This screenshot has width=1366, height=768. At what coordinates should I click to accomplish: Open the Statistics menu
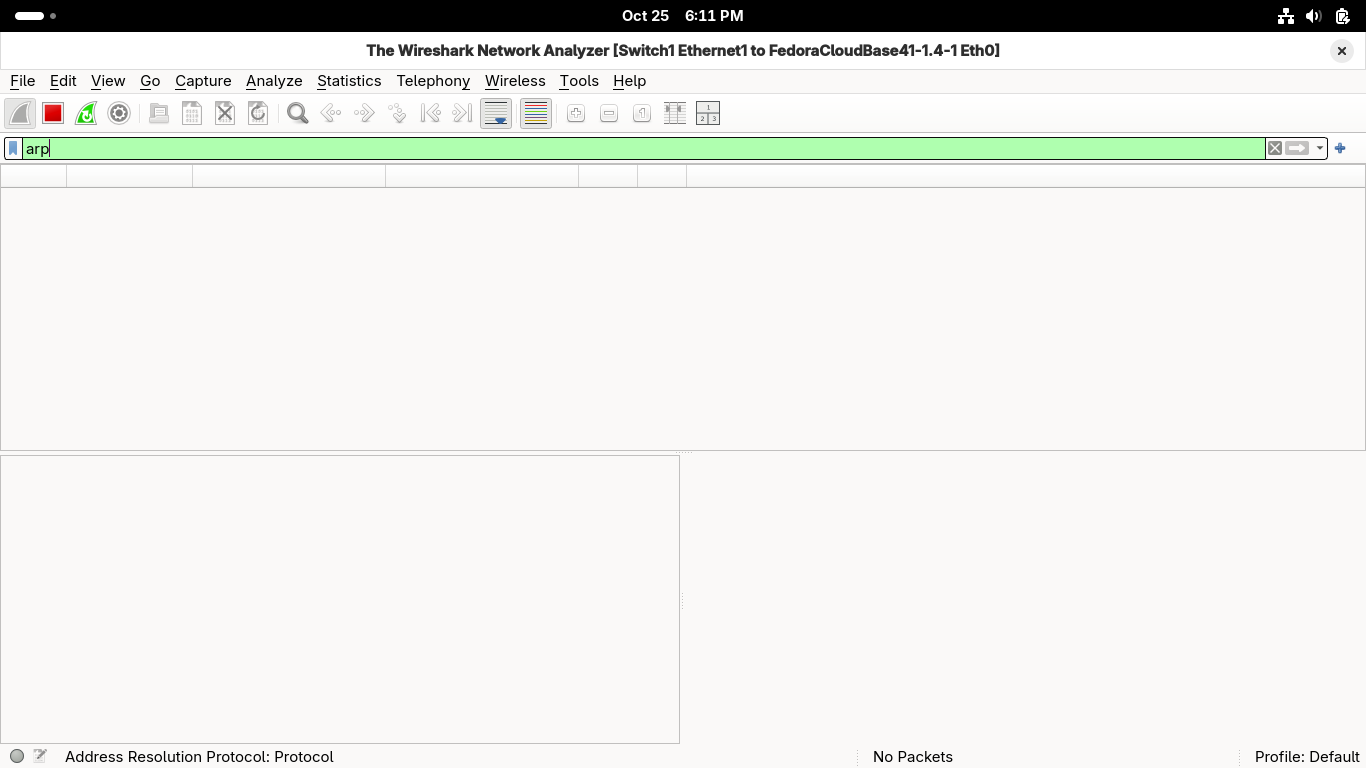348,81
